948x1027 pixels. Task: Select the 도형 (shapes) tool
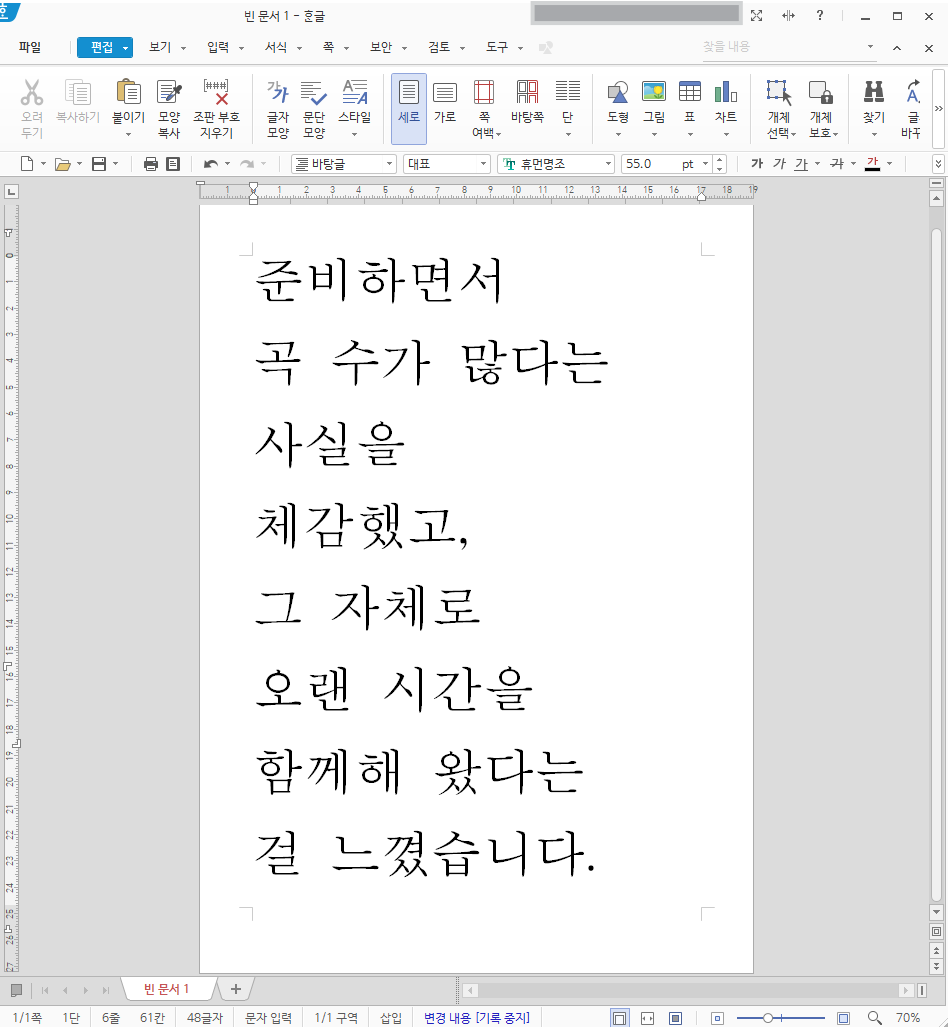(x=617, y=100)
